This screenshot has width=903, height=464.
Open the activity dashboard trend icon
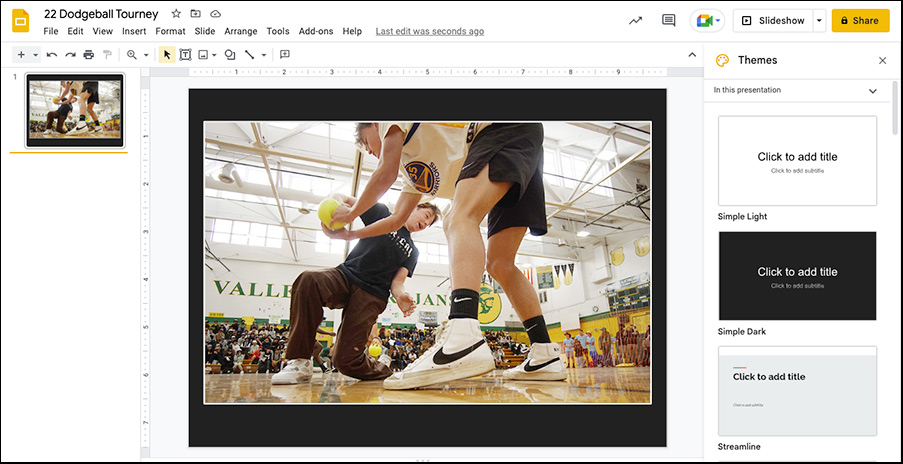[635, 20]
